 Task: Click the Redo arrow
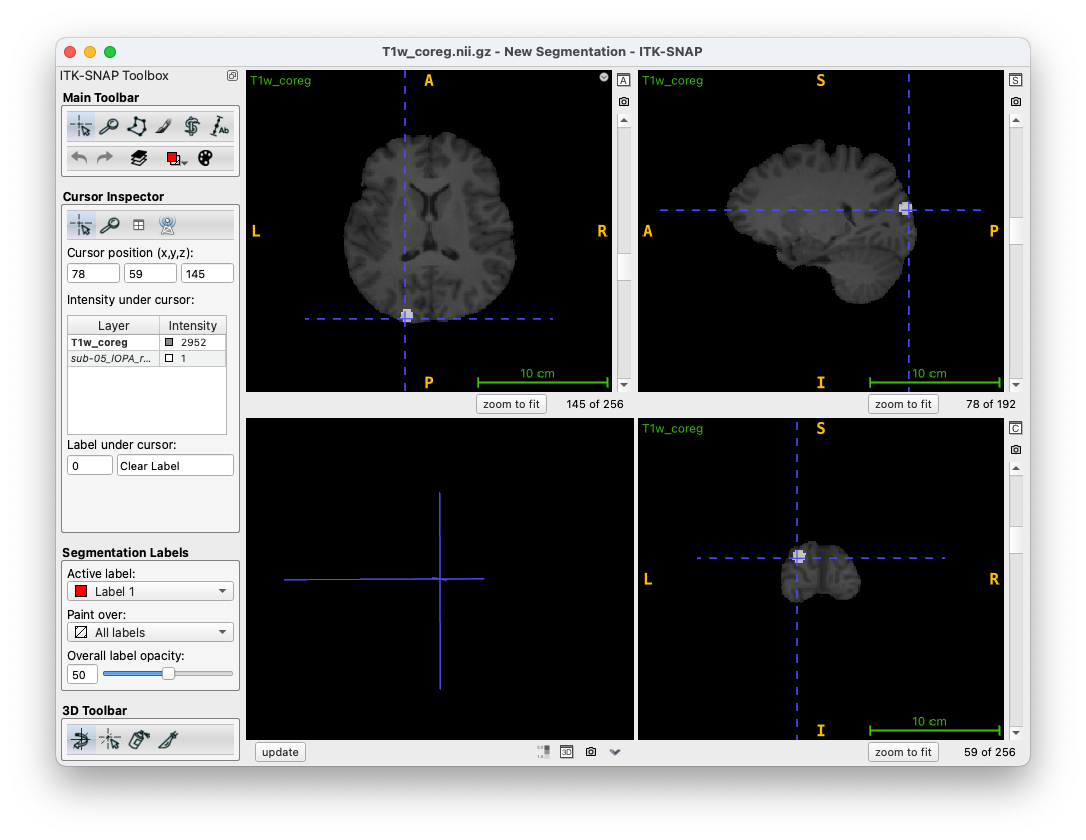tap(105, 158)
